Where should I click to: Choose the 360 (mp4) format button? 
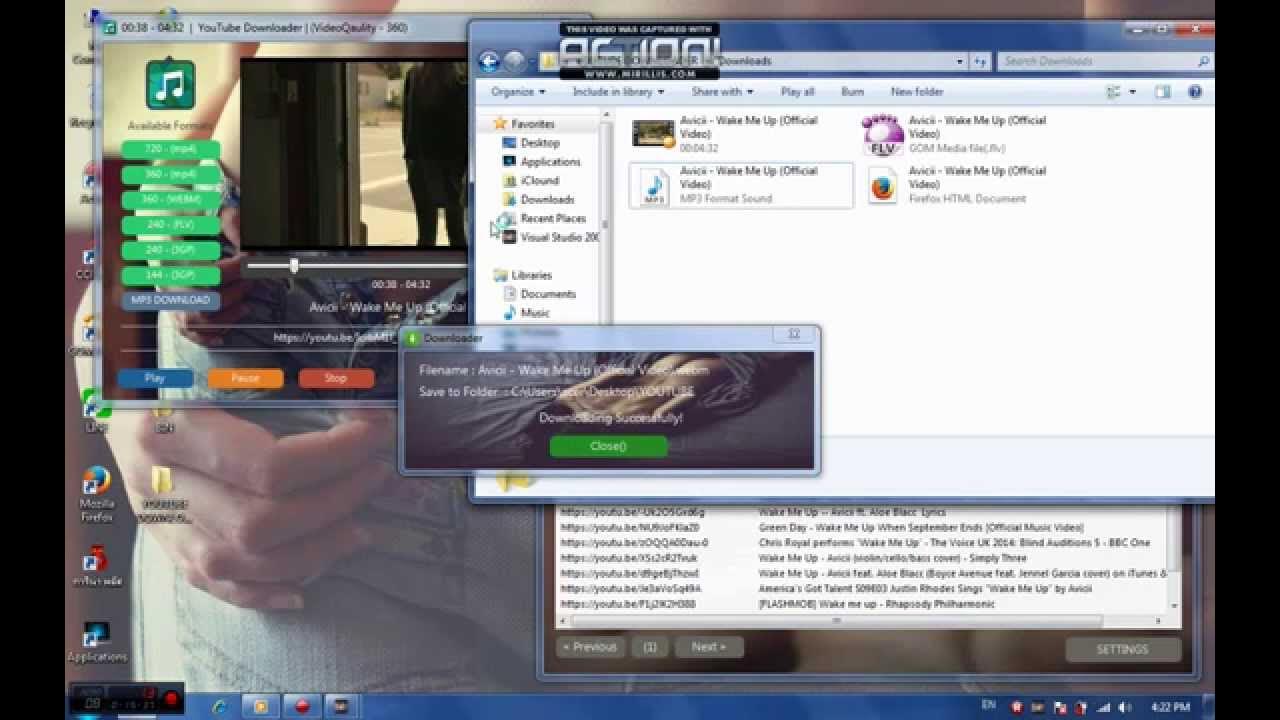pyautogui.click(x=170, y=174)
